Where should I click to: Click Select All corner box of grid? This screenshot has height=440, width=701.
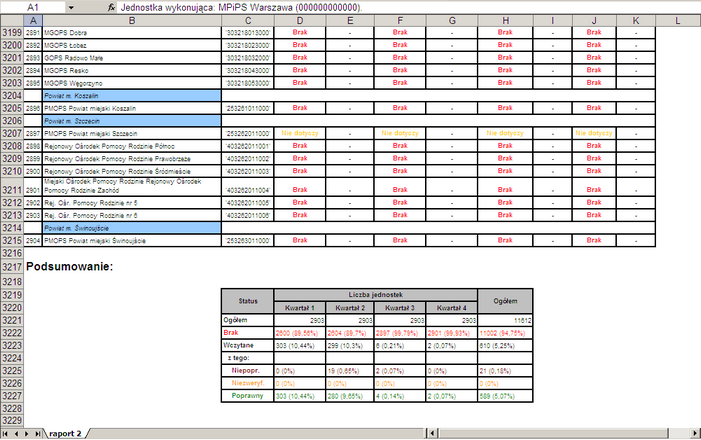[10, 20]
